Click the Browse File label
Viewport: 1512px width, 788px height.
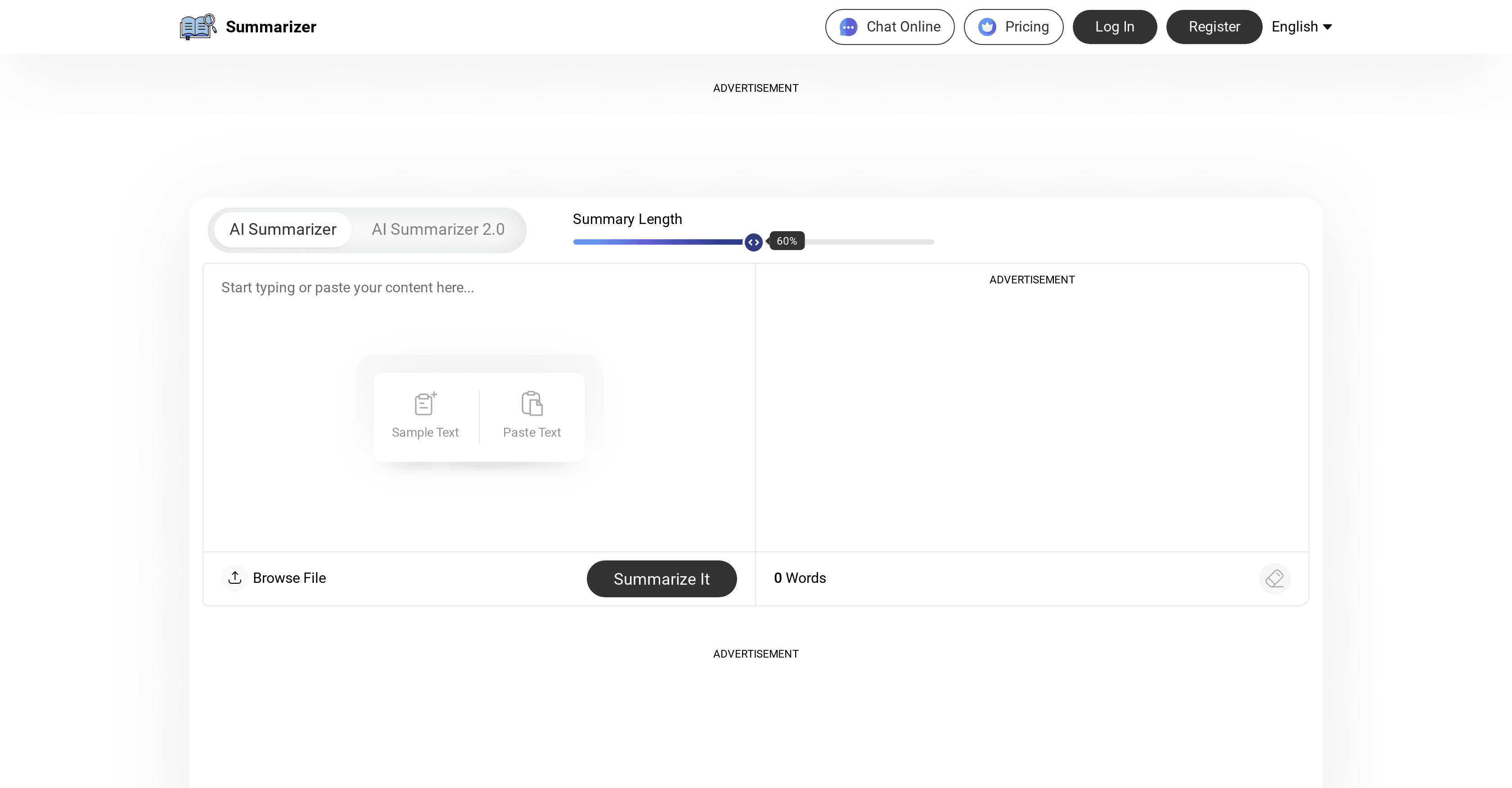click(x=289, y=578)
